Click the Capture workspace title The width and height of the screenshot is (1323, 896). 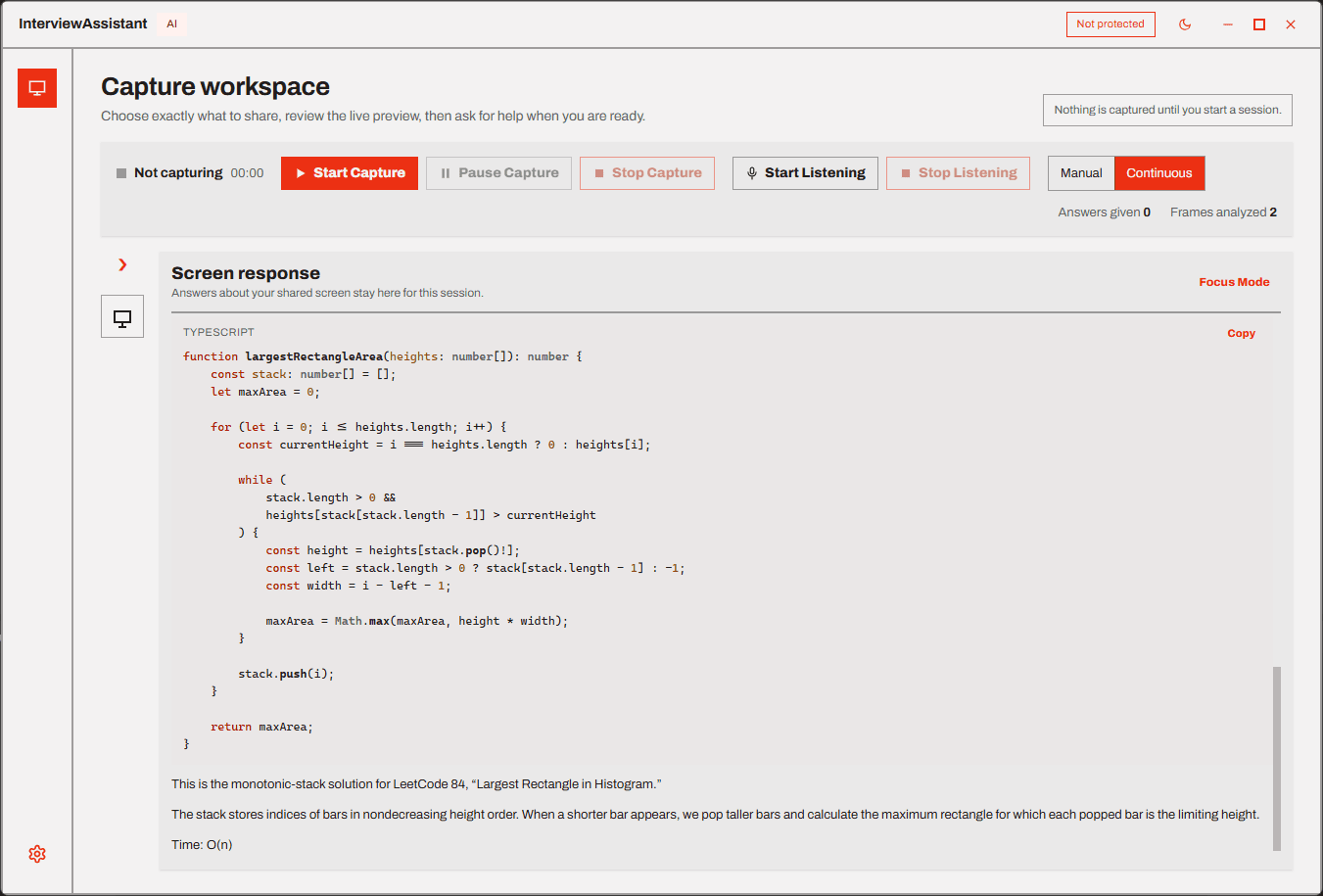[x=215, y=86]
